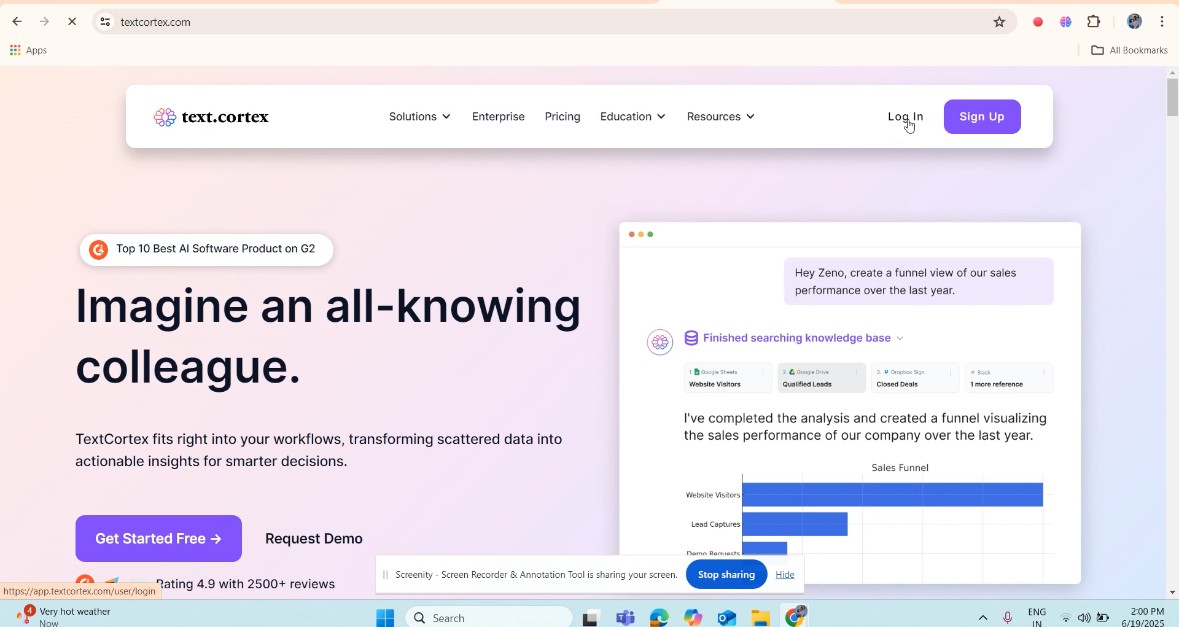Click 'Rating 4.9 with 2500+ reviews' text
1179x627 pixels.
click(x=245, y=584)
